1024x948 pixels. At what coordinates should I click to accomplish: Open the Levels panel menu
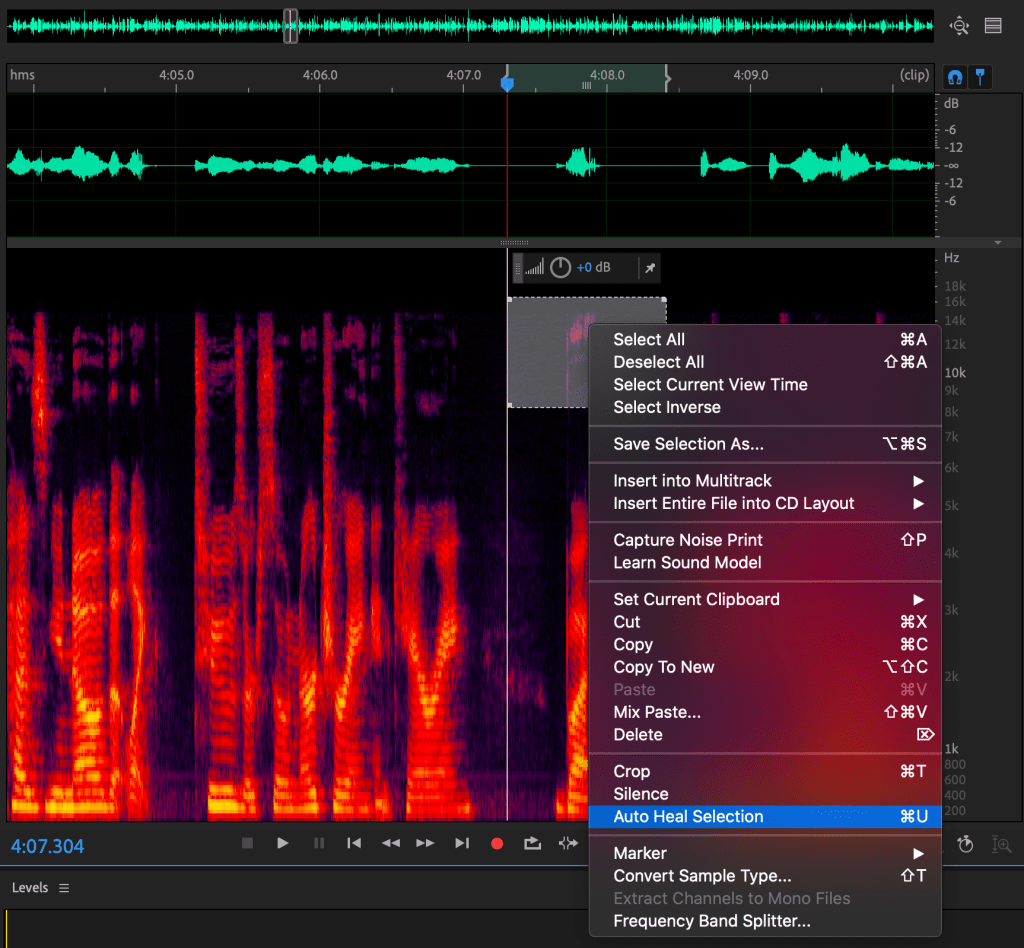pos(64,888)
